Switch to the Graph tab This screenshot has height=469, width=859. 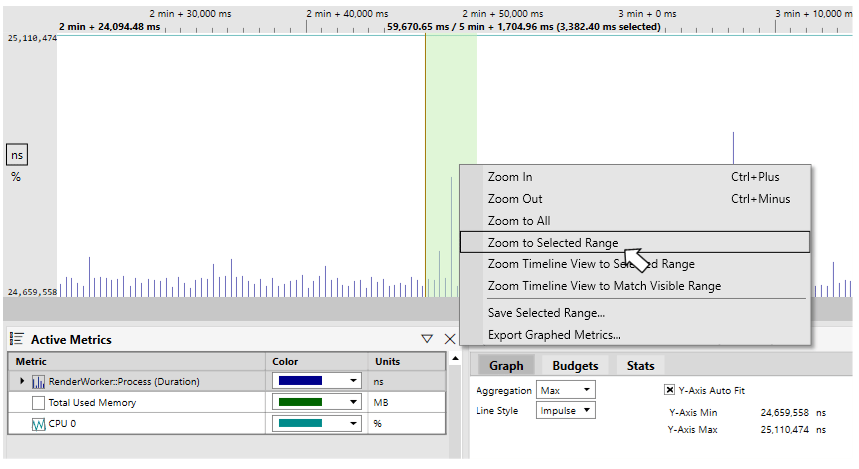506,365
